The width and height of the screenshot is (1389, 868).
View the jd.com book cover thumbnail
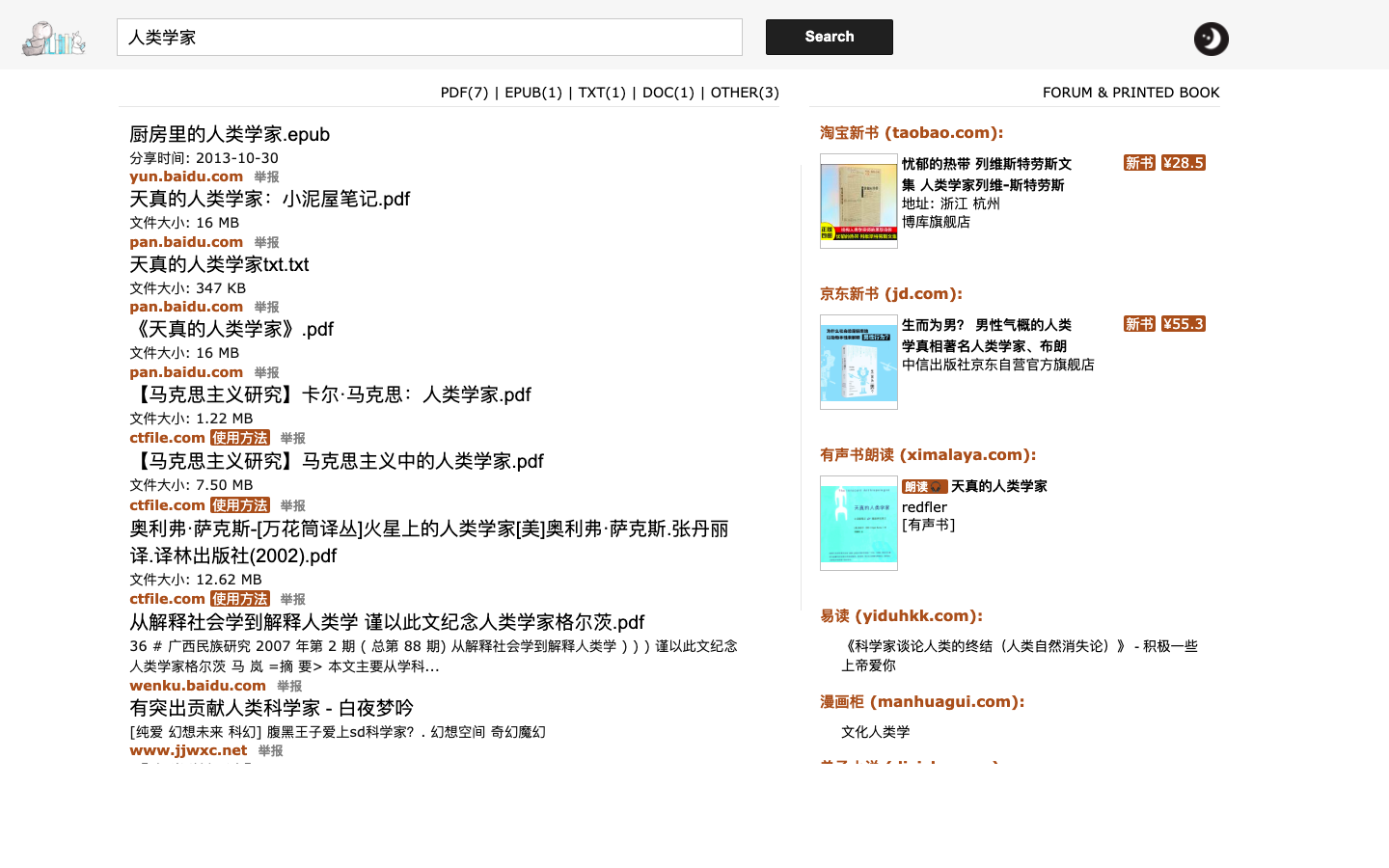858,362
